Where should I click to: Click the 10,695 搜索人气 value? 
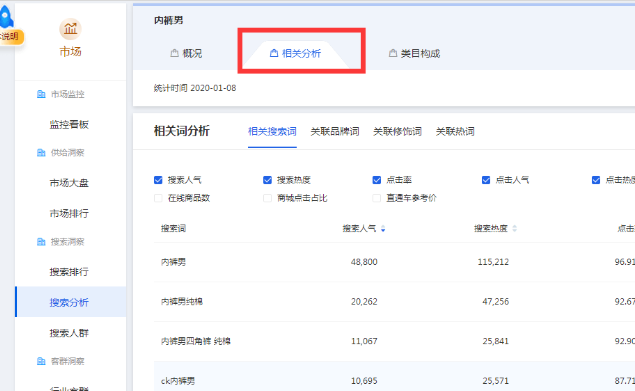(x=364, y=381)
